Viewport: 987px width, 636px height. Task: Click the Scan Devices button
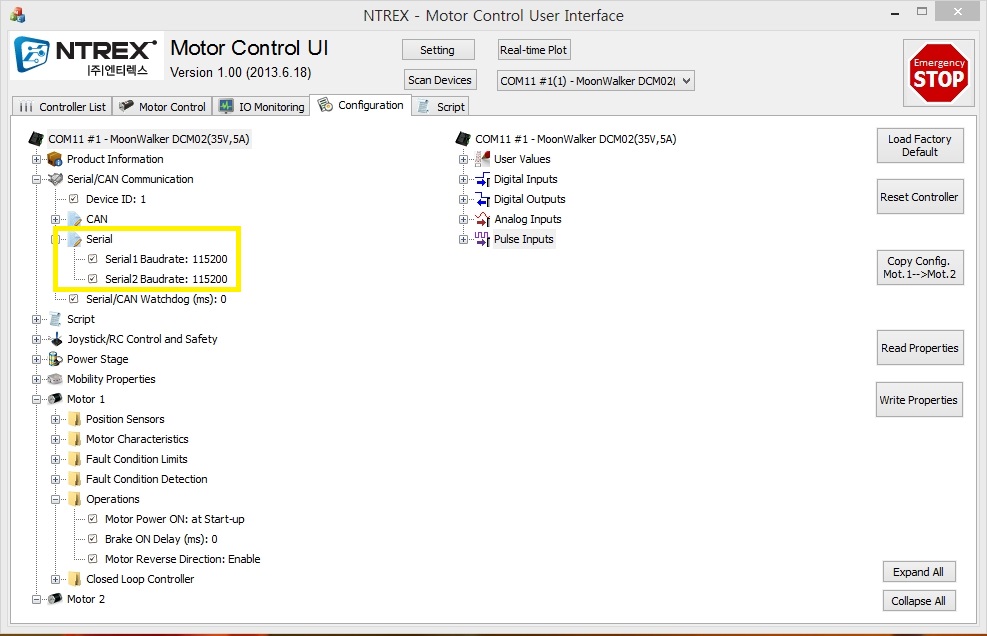(x=439, y=80)
